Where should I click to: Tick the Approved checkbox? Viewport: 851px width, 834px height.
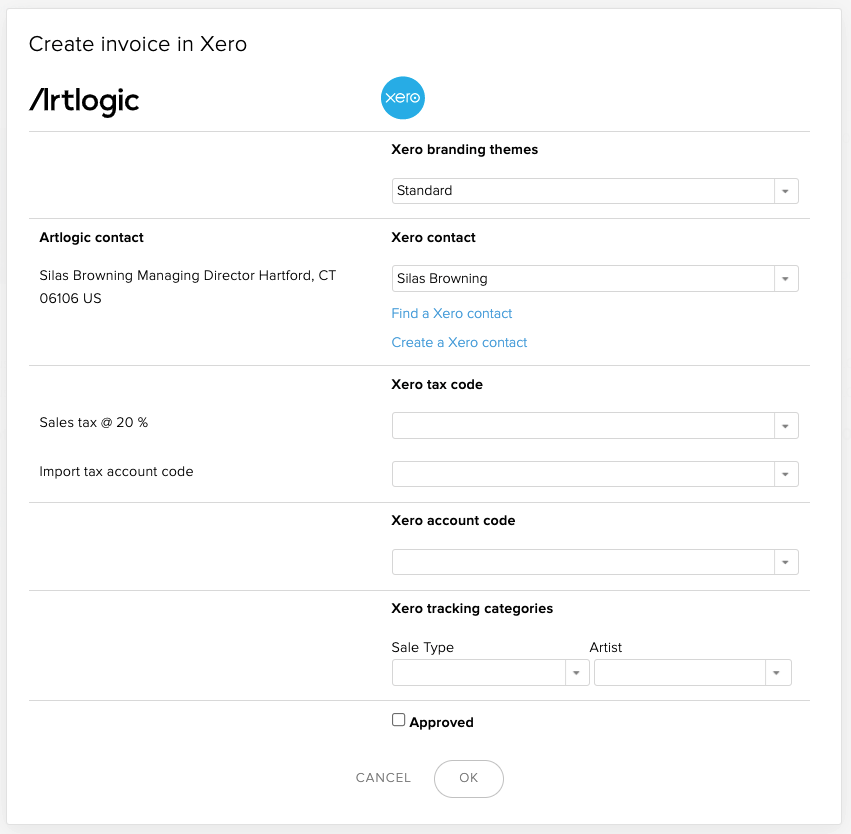tap(398, 720)
